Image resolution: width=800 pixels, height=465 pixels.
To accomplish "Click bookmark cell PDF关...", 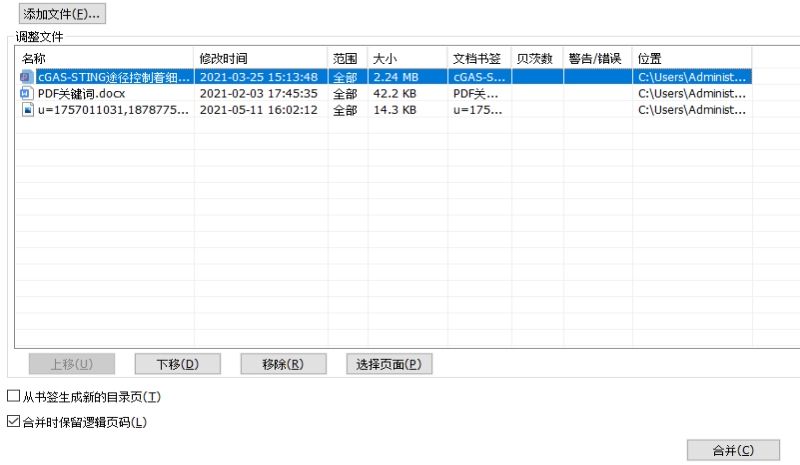I will click(476, 94).
